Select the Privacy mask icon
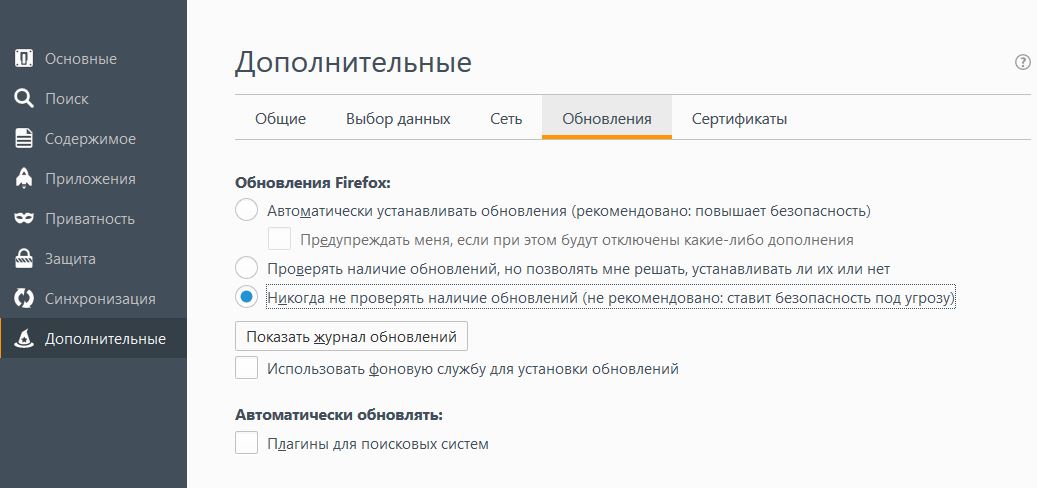Image resolution: width=1037 pixels, height=488 pixels. point(24,218)
